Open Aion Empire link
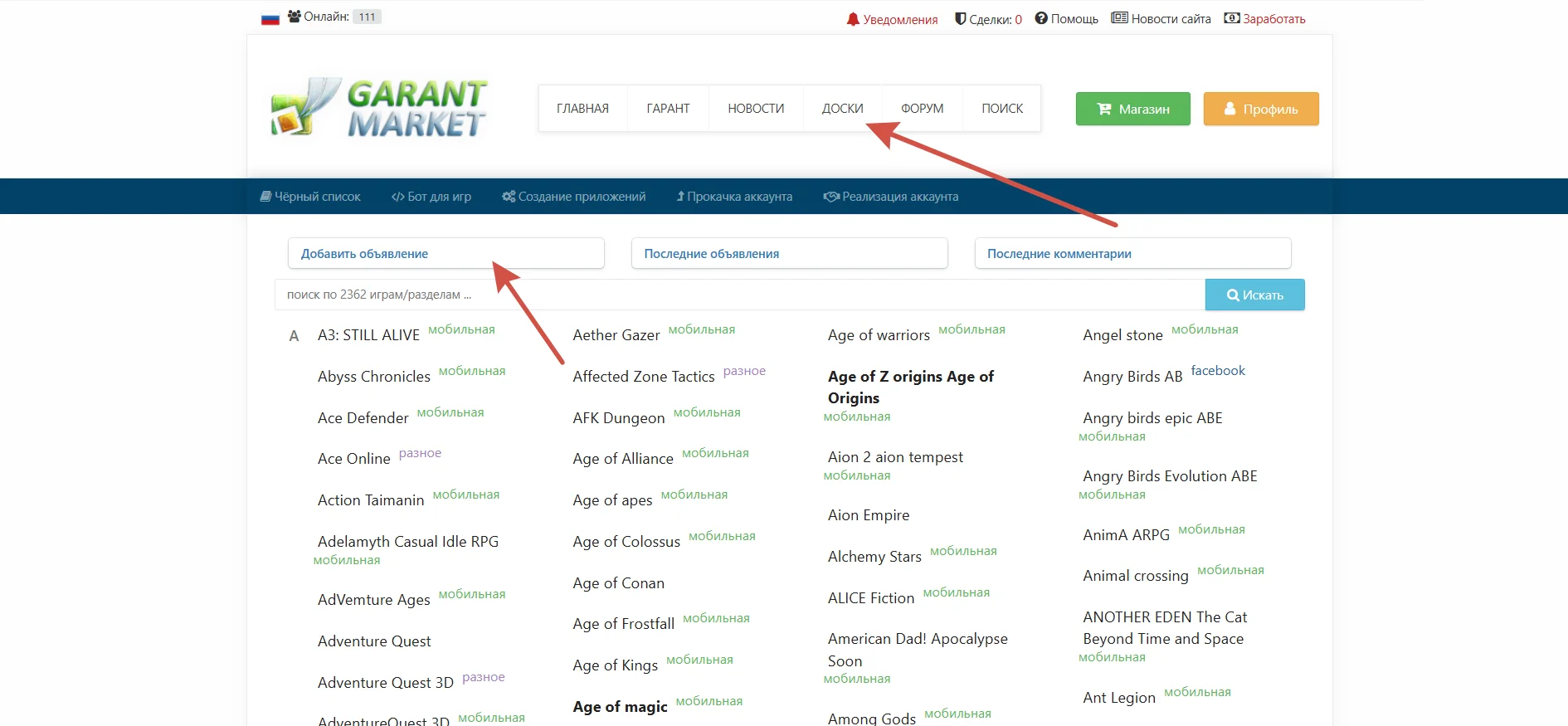 (869, 515)
